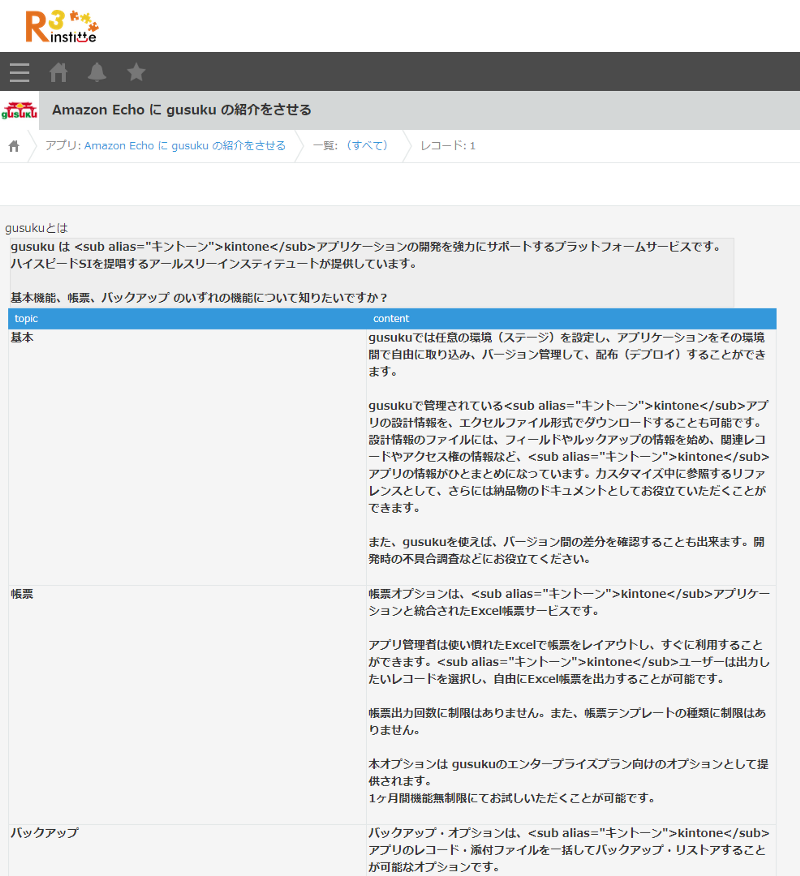This screenshot has height=876, width=800.
Task: Click the レコード: 1 breadcrumb item
Action: (x=447, y=146)
